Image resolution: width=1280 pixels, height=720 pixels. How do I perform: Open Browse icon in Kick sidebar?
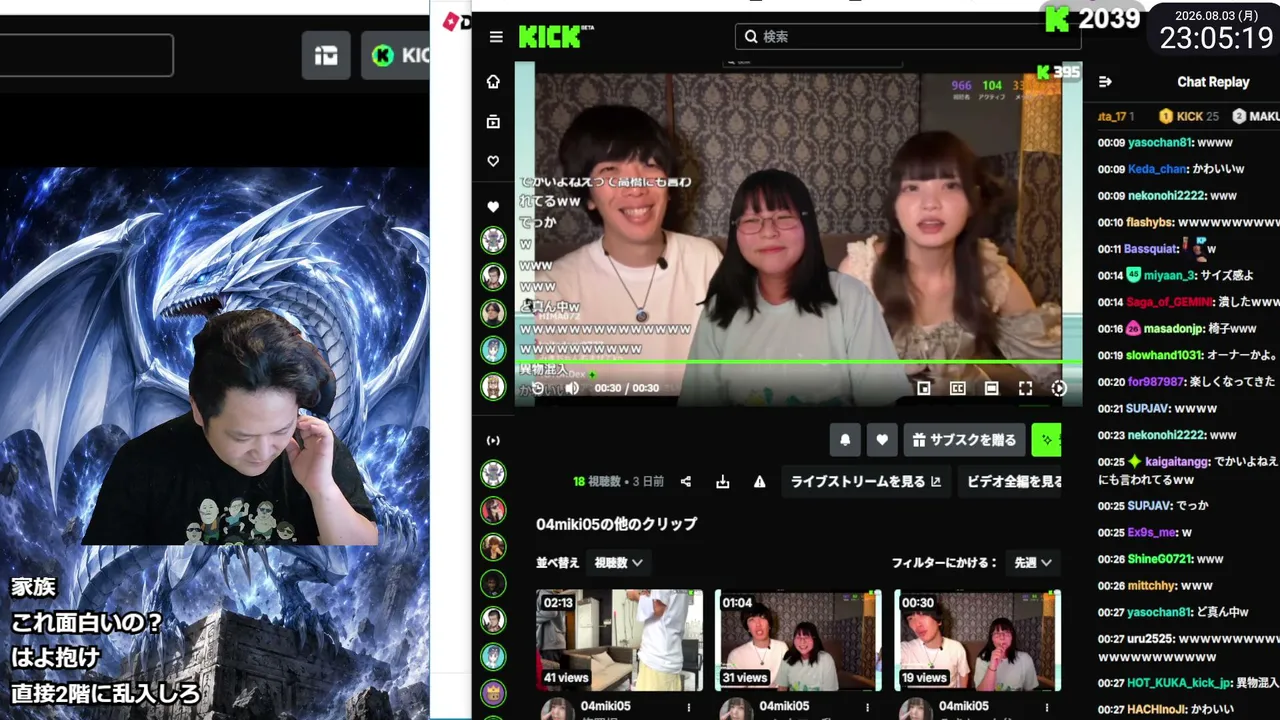tap(493, 122)
